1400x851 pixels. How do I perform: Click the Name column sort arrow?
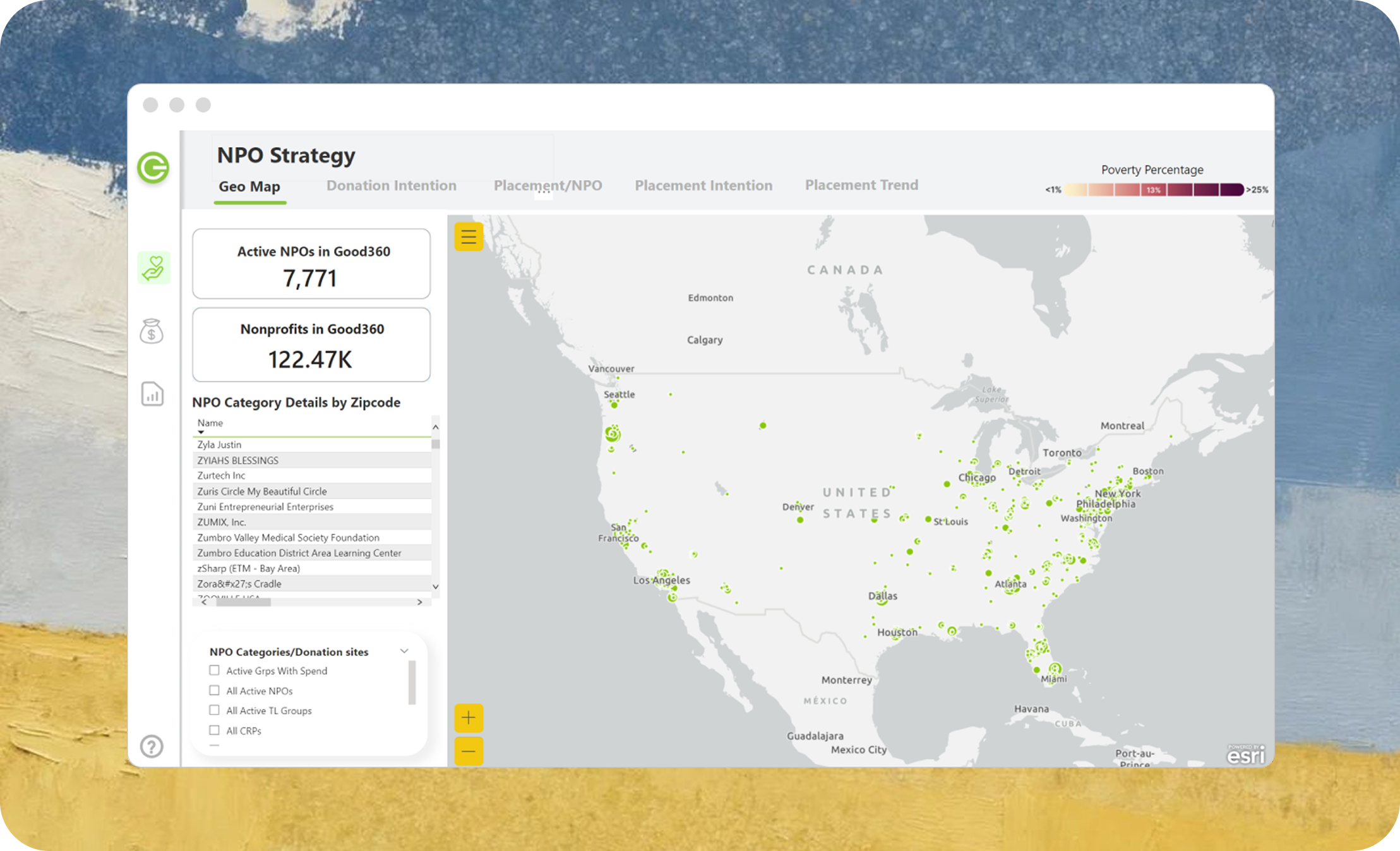[201, 432]
